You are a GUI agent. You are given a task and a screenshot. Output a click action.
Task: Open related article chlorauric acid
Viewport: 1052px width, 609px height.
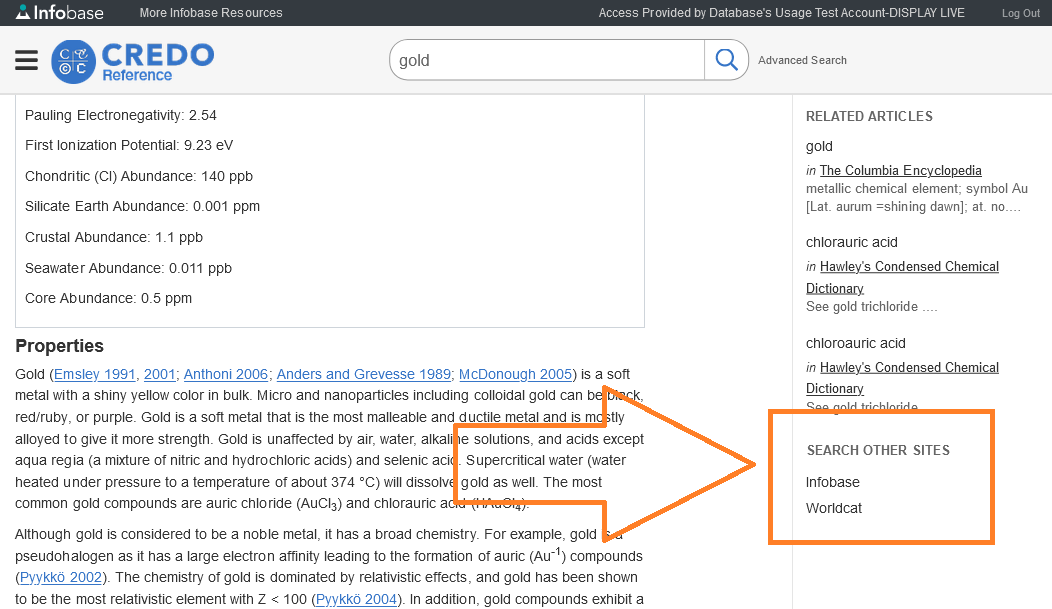[852, 242]
